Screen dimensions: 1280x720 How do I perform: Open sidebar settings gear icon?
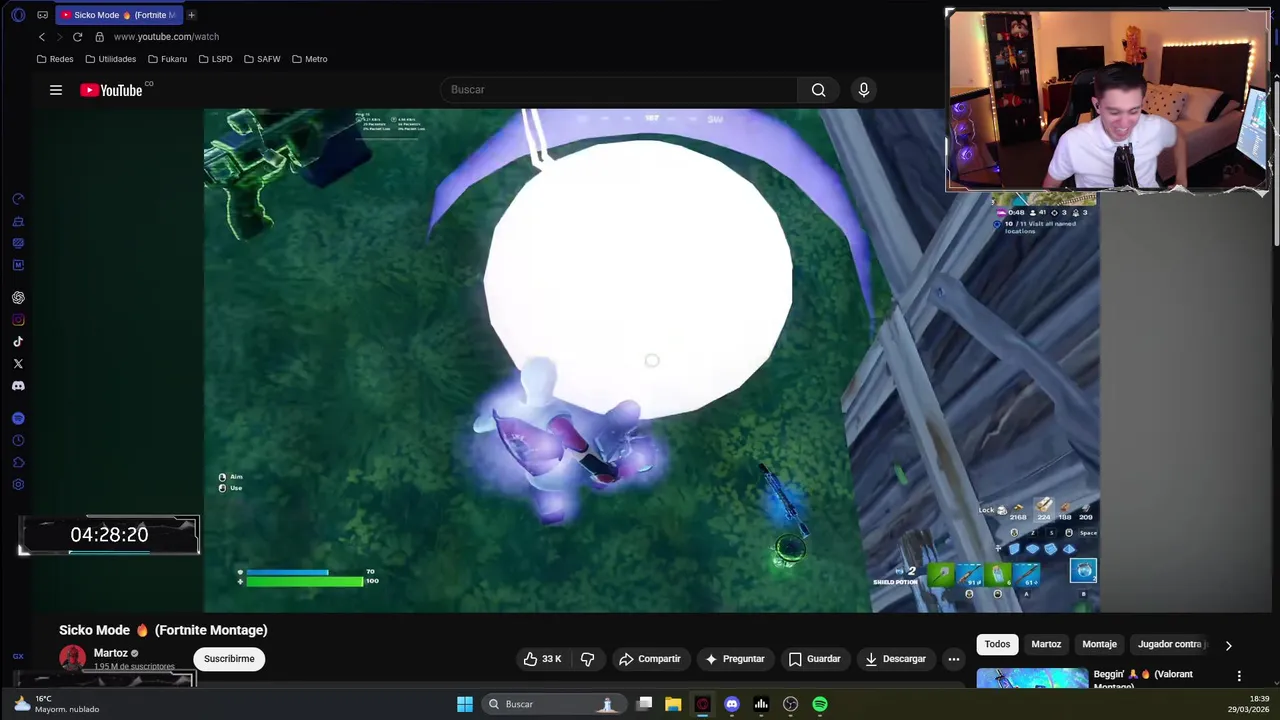coord(18,485)
